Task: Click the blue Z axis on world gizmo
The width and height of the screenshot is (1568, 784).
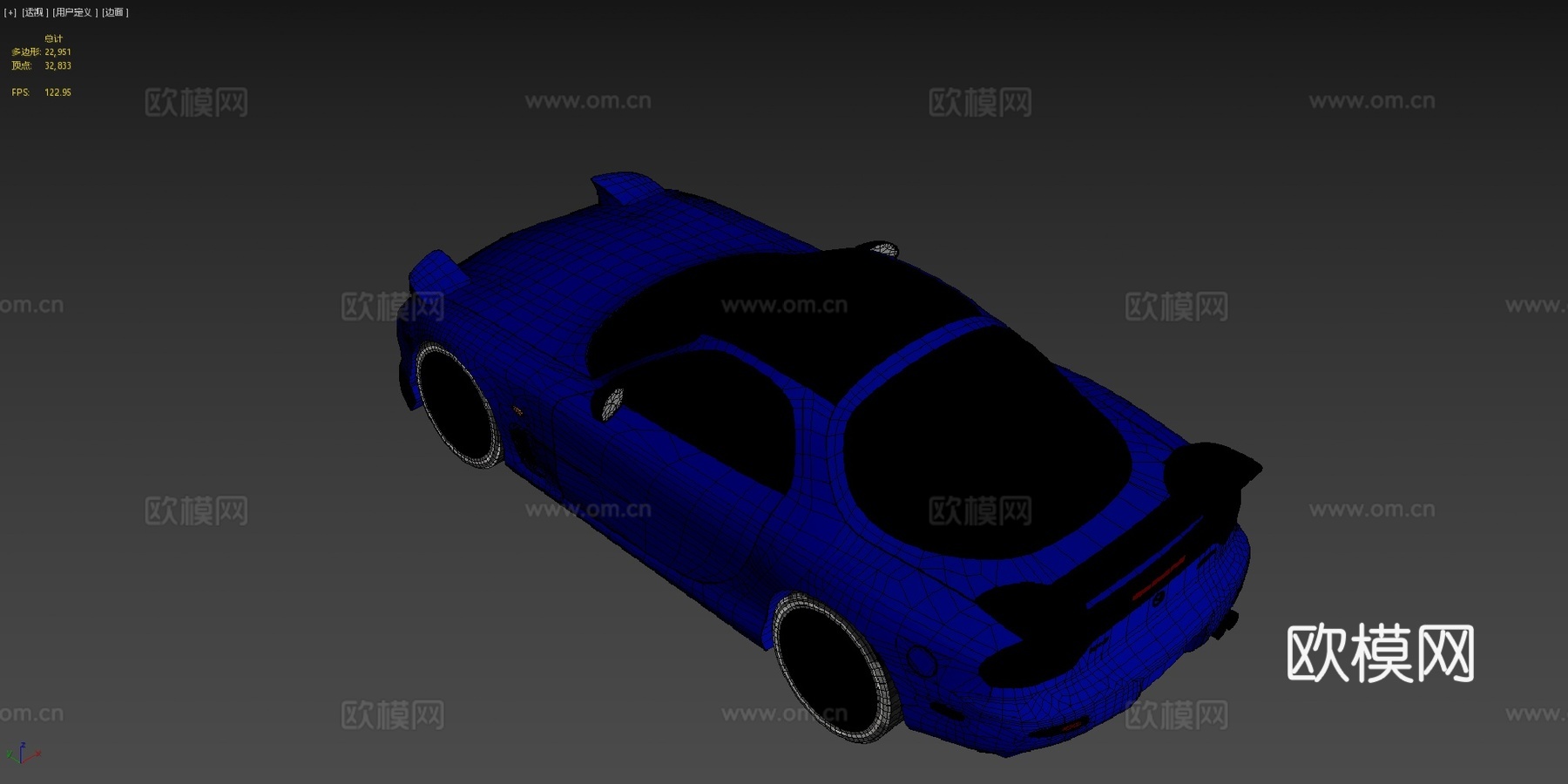Action: tap(23, 751)
